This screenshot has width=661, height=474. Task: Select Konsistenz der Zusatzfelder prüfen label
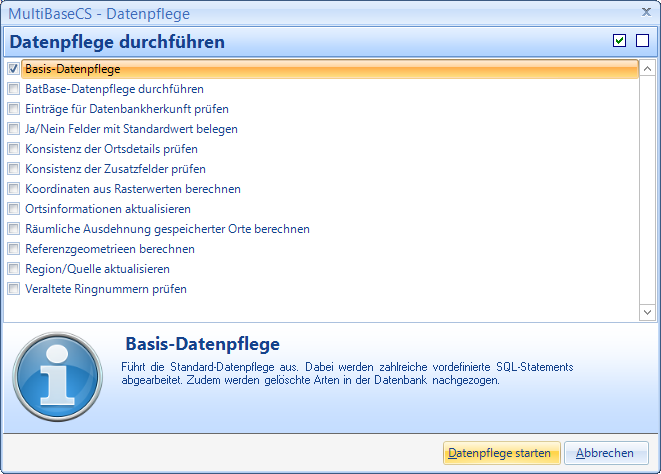click(x=115, y=169)
